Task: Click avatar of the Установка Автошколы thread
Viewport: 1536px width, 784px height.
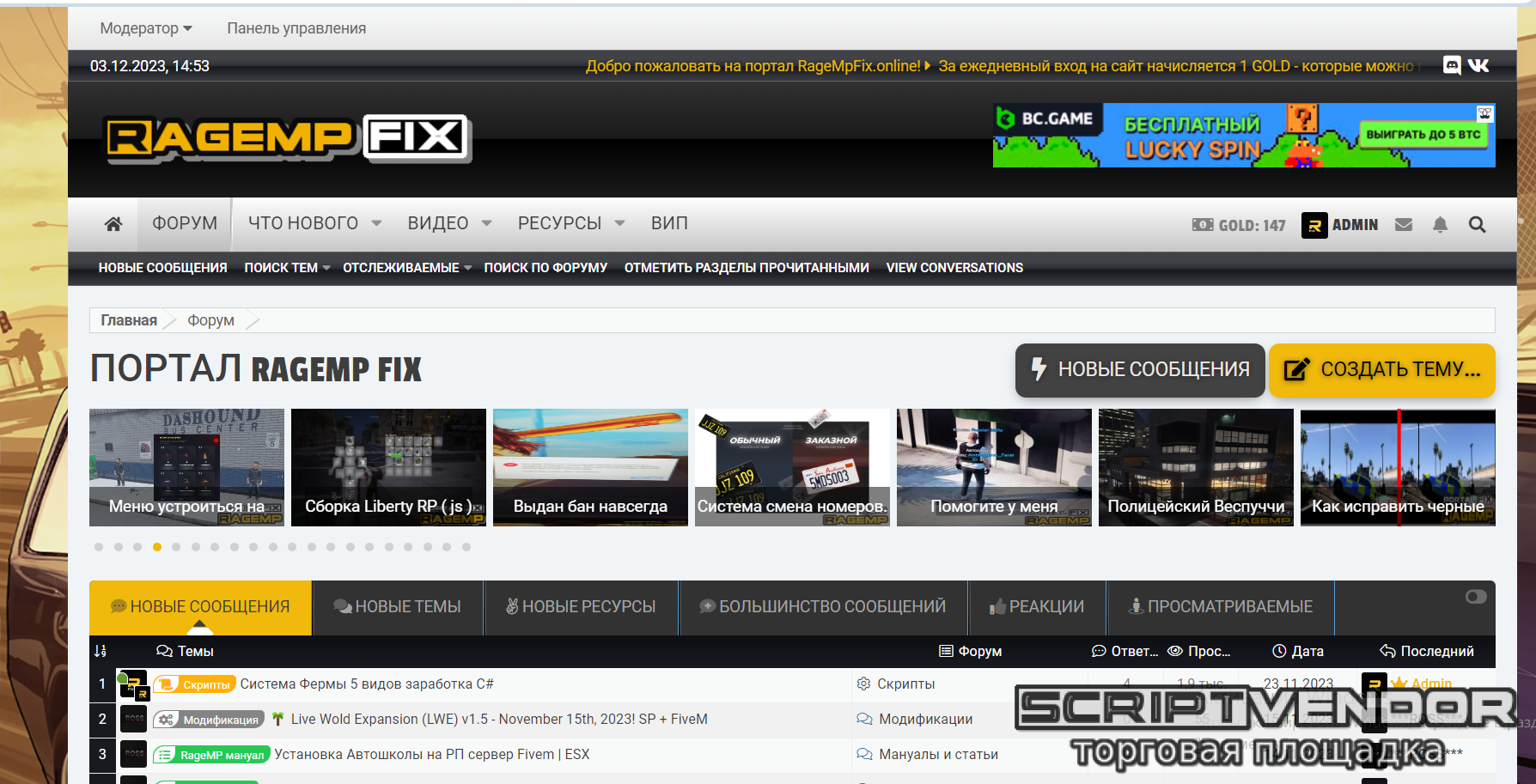Action: tap(133, 755)
